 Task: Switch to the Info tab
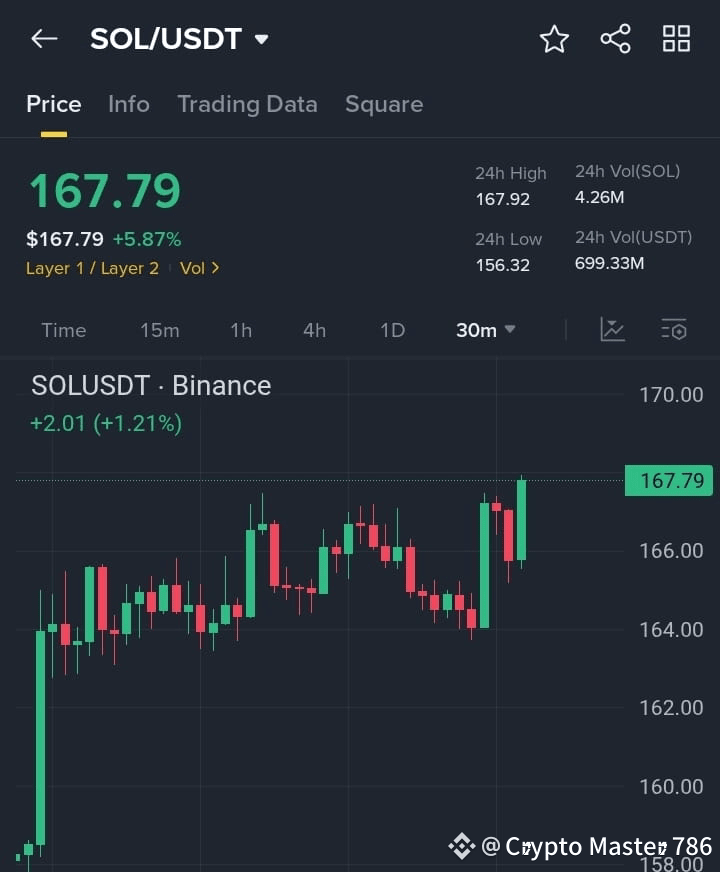tap(129, 104)
